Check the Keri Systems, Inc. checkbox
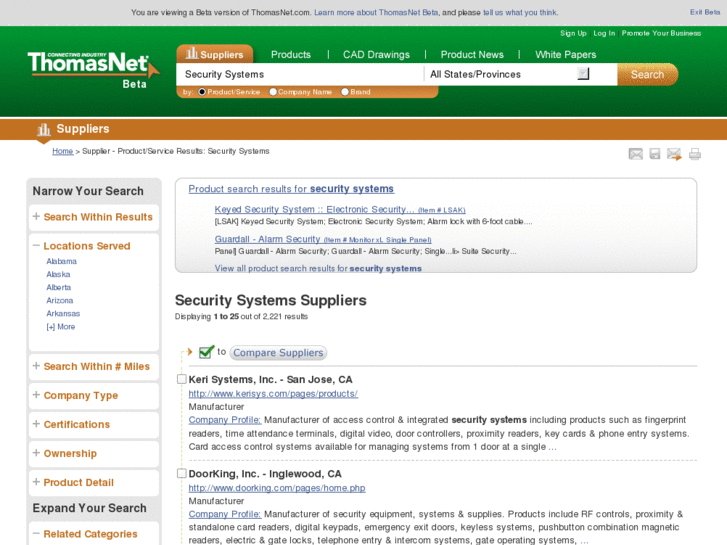This screenshot has width=727, height=545. (182, 379)
